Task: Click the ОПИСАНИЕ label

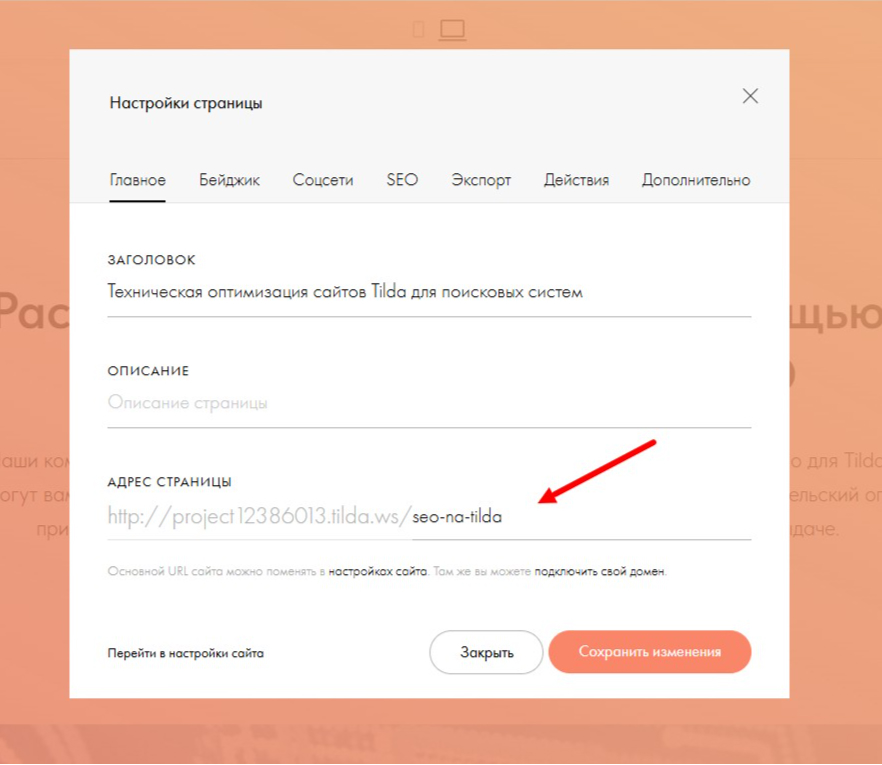Action: click(148, 371)
